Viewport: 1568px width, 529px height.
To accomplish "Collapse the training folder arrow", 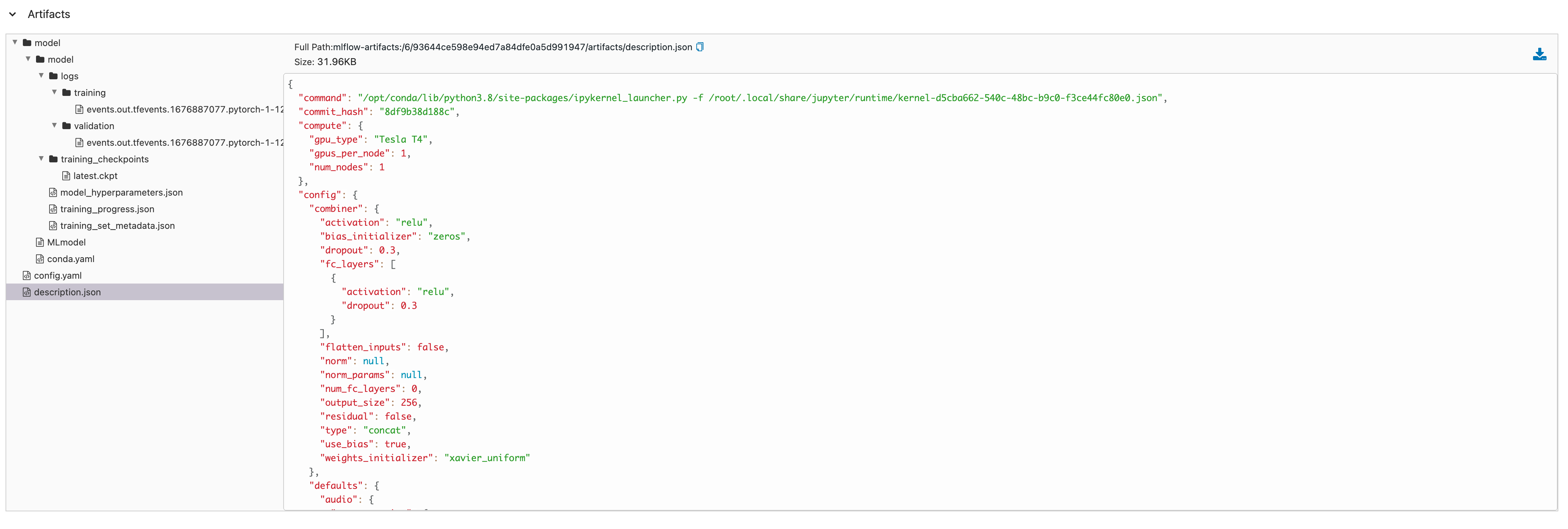I will (54, 92).
